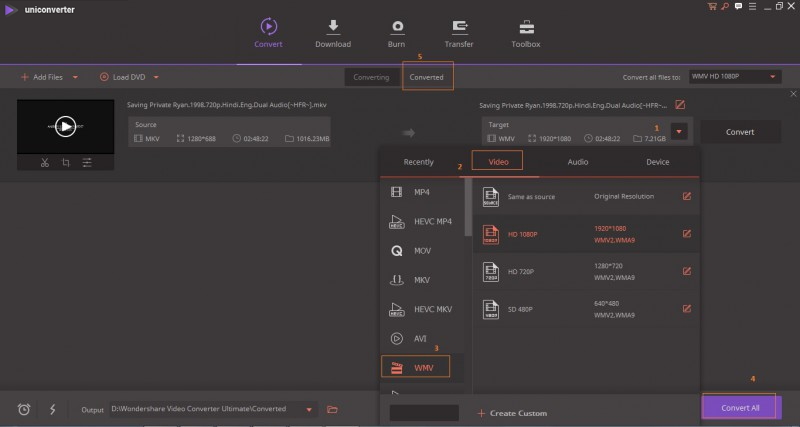Choose MP4 format in list

(422, 192)
